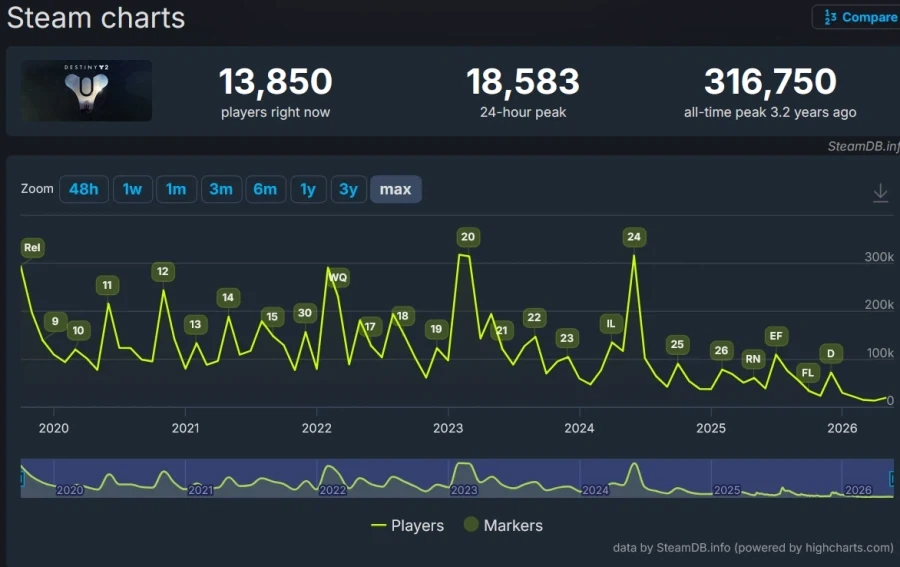Click the RN chart marker
The height and width of the screenshot is (567, 900).
point(753,359)
